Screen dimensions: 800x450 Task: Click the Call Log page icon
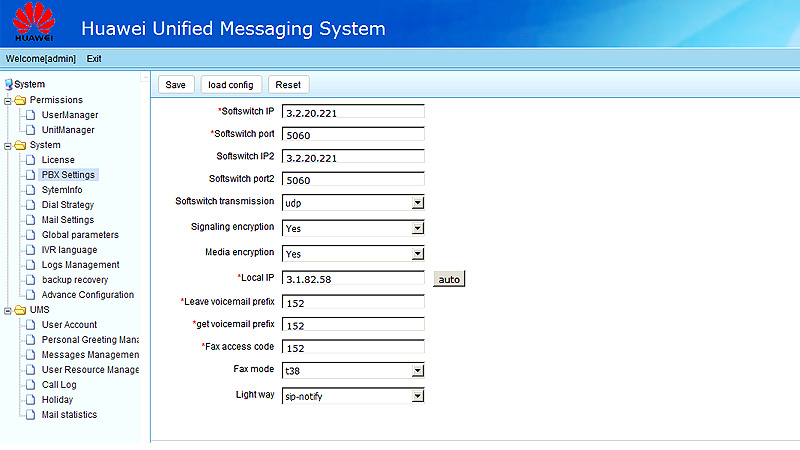tap(31, 385)
